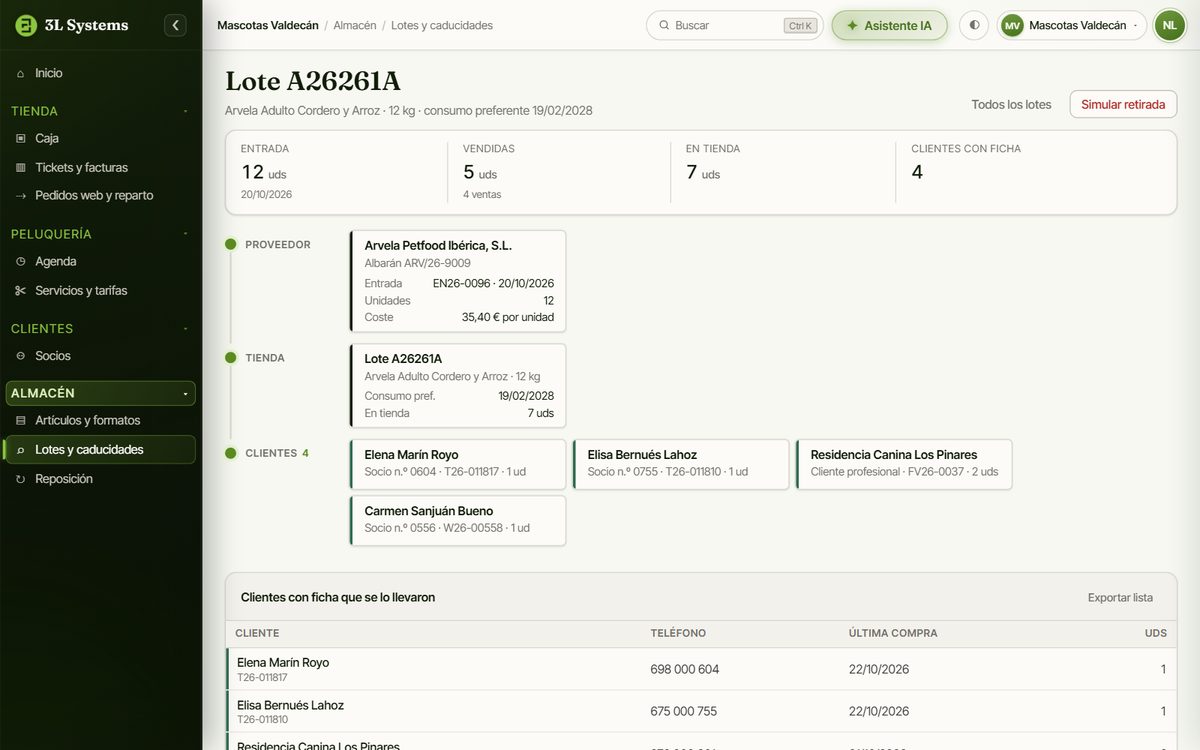Click the Almacén breadcrumb
The width and height of the screenshot is (1200, 750).
(355, 25)
